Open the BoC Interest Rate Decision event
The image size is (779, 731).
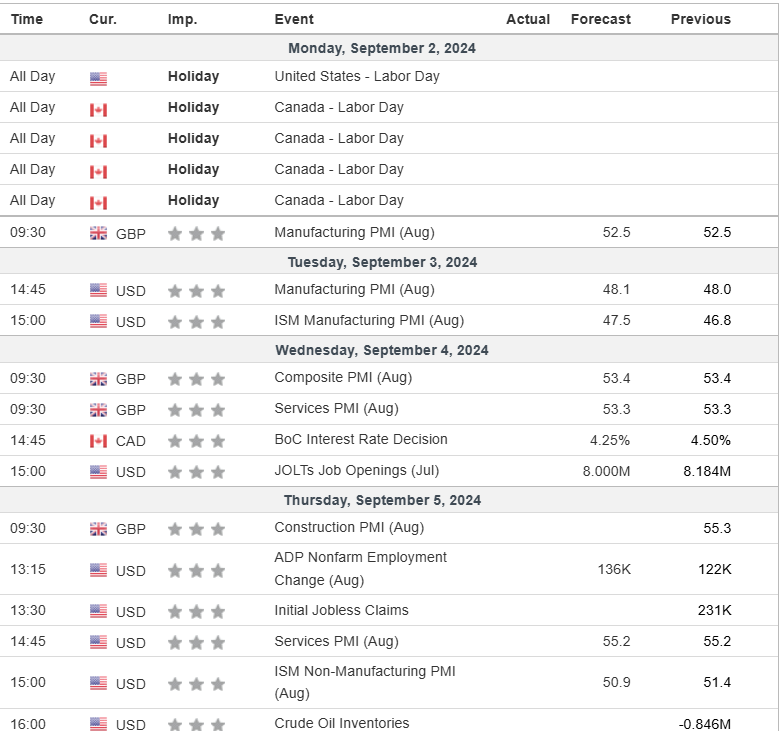(x=361, y=439)
